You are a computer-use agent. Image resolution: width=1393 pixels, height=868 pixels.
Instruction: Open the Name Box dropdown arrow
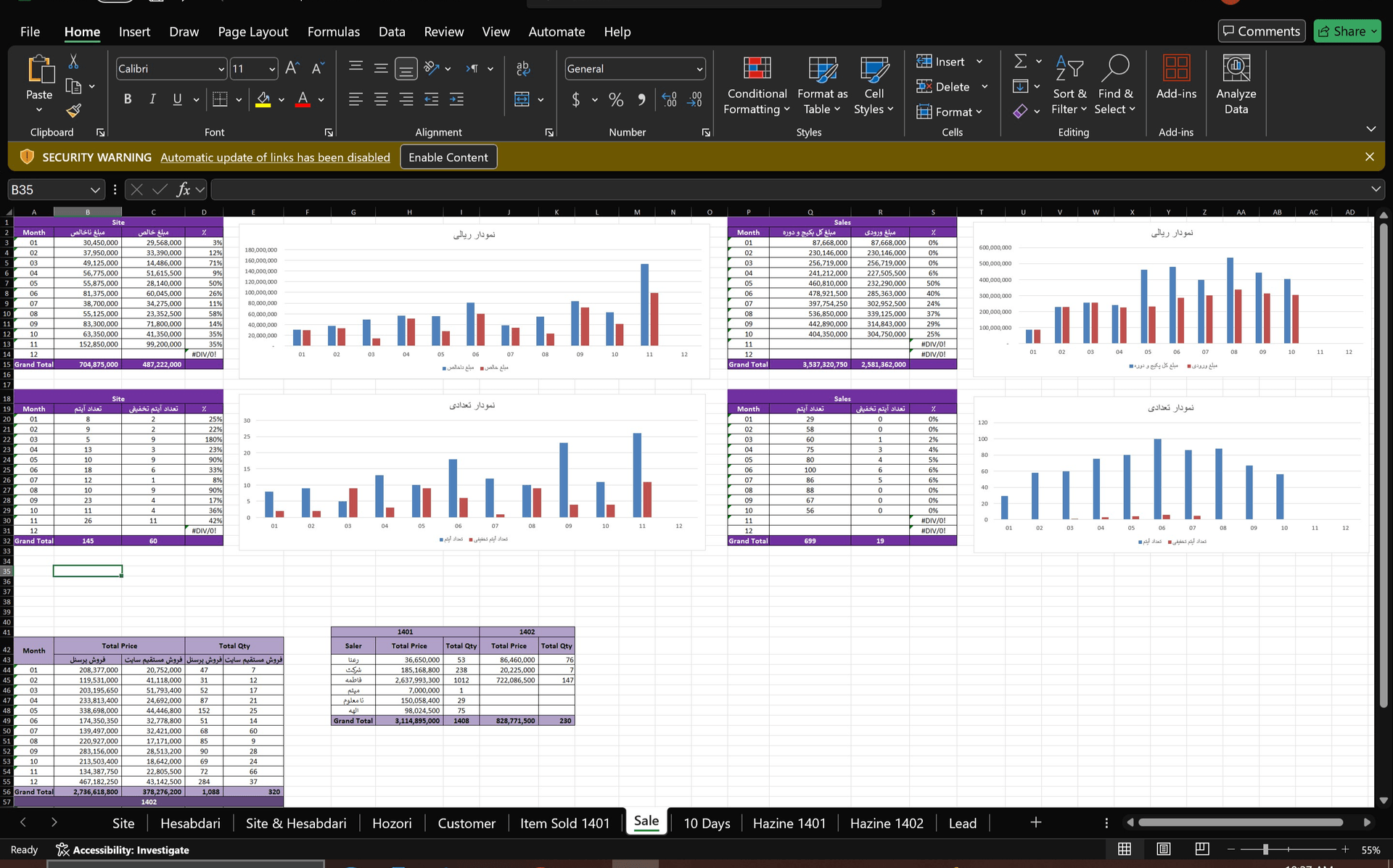94,190
